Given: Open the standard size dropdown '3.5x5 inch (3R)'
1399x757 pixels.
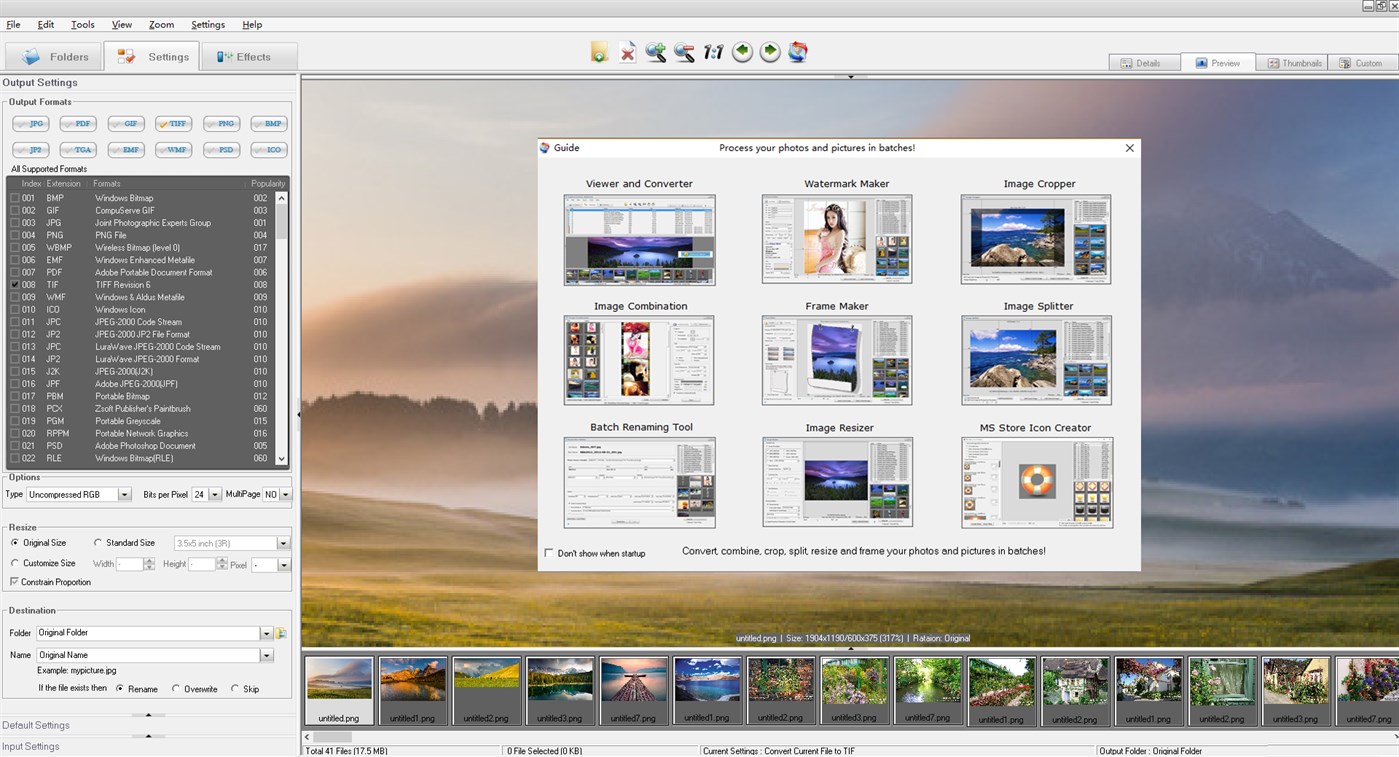Looking at the screenshot, I should [x=283, y=542].
